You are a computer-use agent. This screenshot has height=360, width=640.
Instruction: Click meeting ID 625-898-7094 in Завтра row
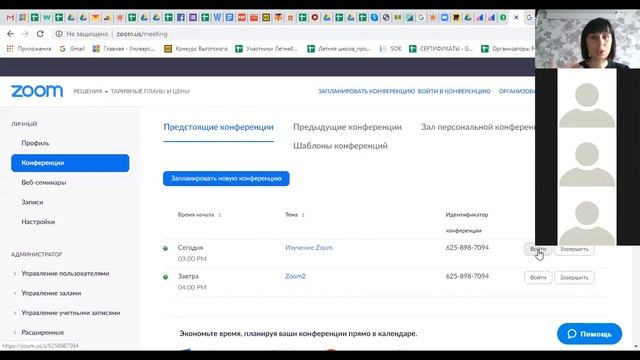[x=467, y=276]
